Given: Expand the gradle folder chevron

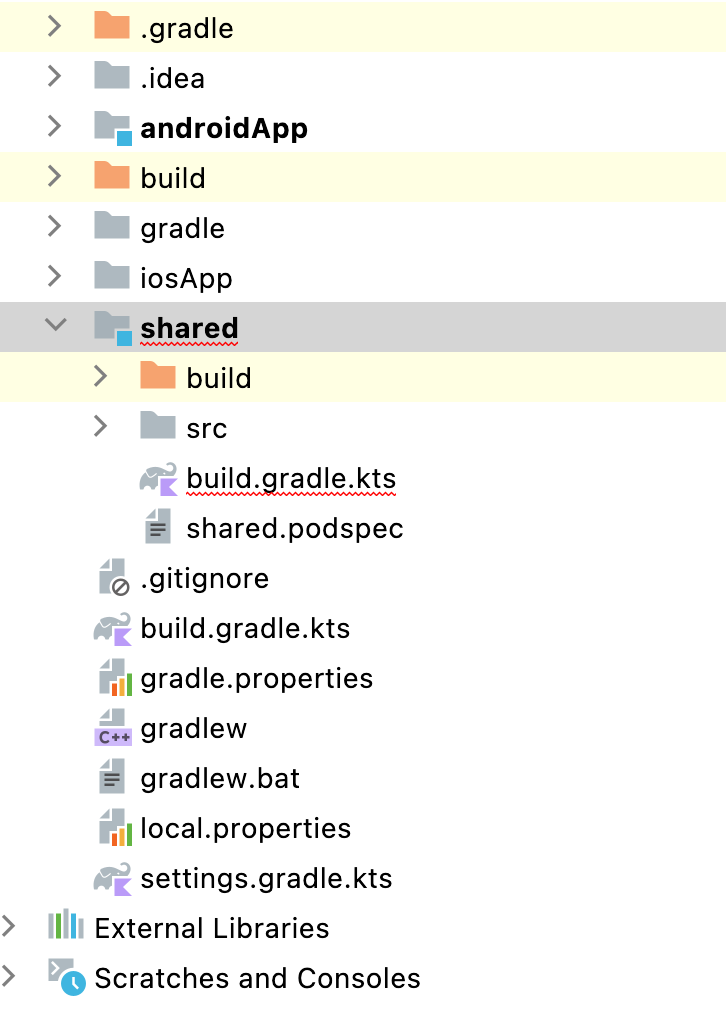Looking at the screenshot, I should [x=55, y=227].
